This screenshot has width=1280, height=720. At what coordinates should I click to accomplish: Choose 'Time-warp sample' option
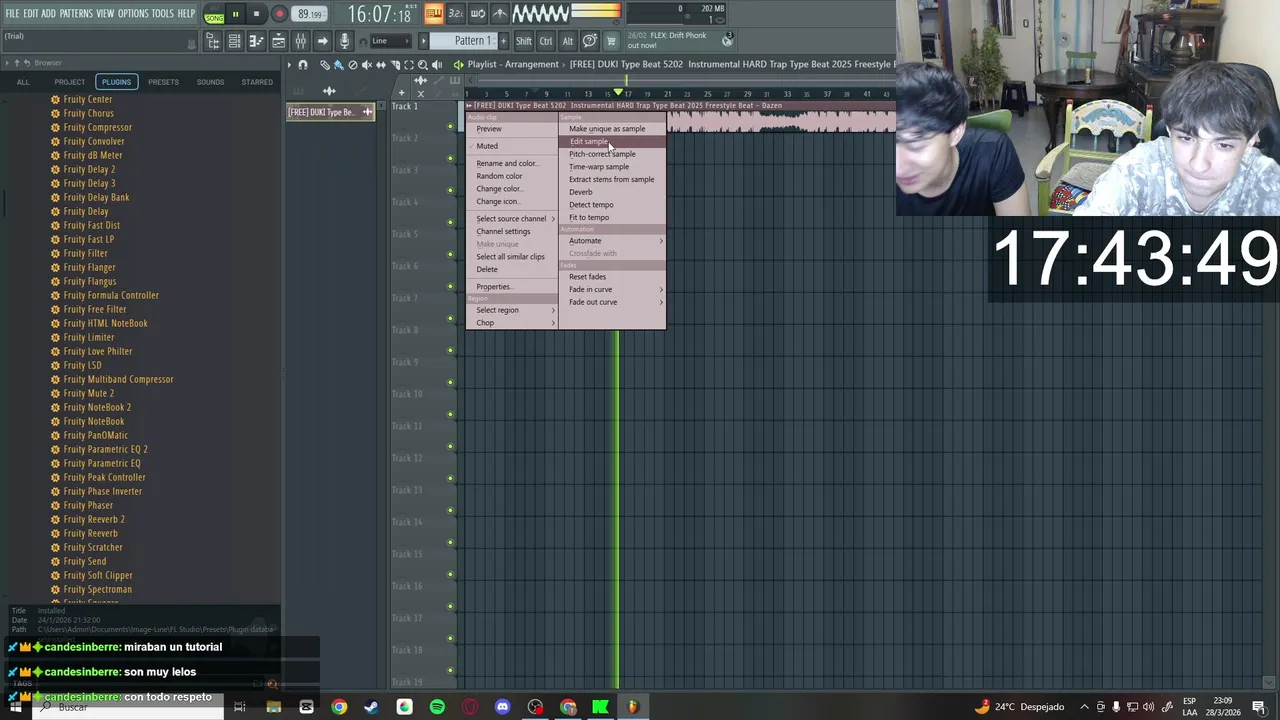click(612, 167)
